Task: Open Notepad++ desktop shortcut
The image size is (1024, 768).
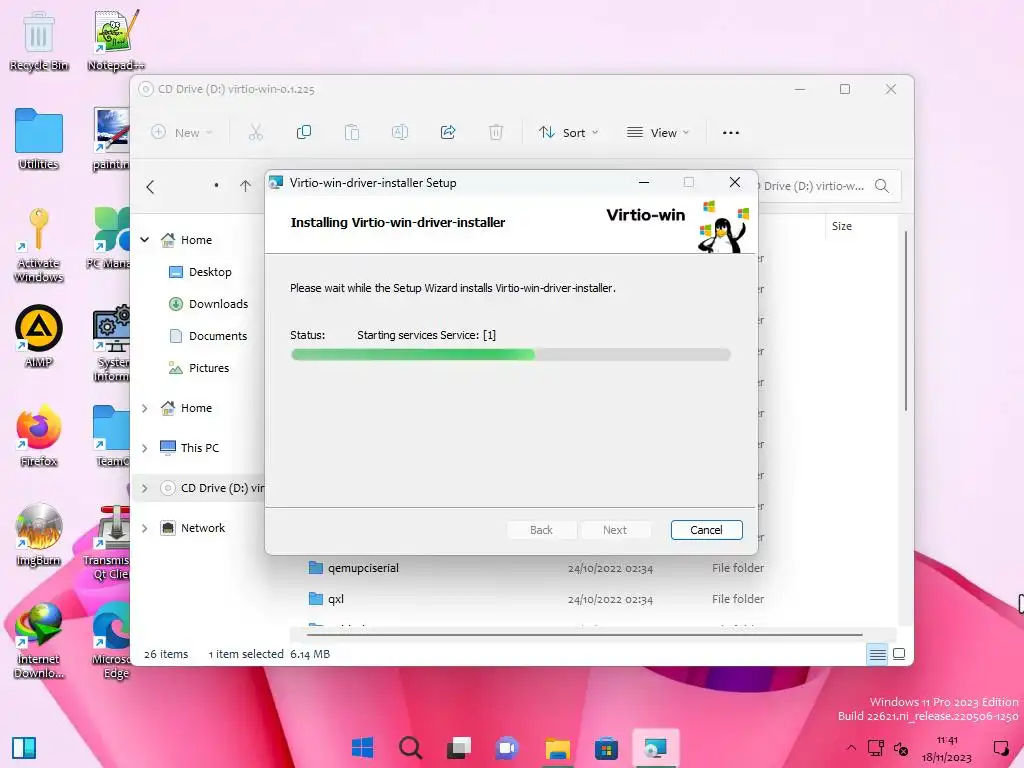Action: pyautogui.click(x=116, y=40)
